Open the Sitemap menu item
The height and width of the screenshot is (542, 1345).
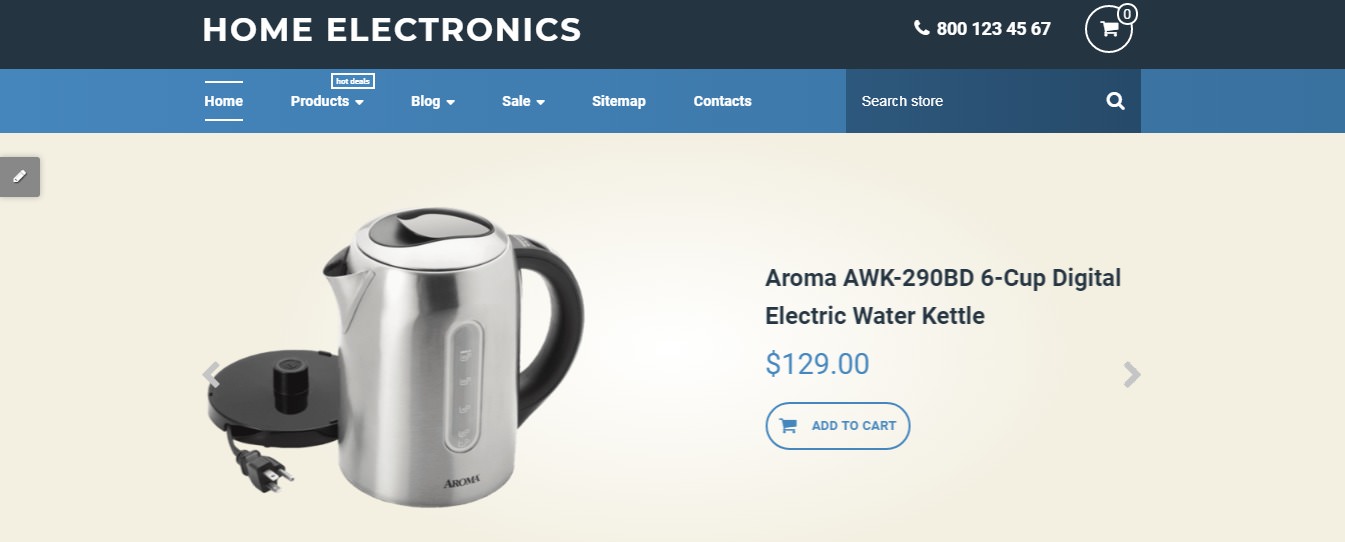619,101
